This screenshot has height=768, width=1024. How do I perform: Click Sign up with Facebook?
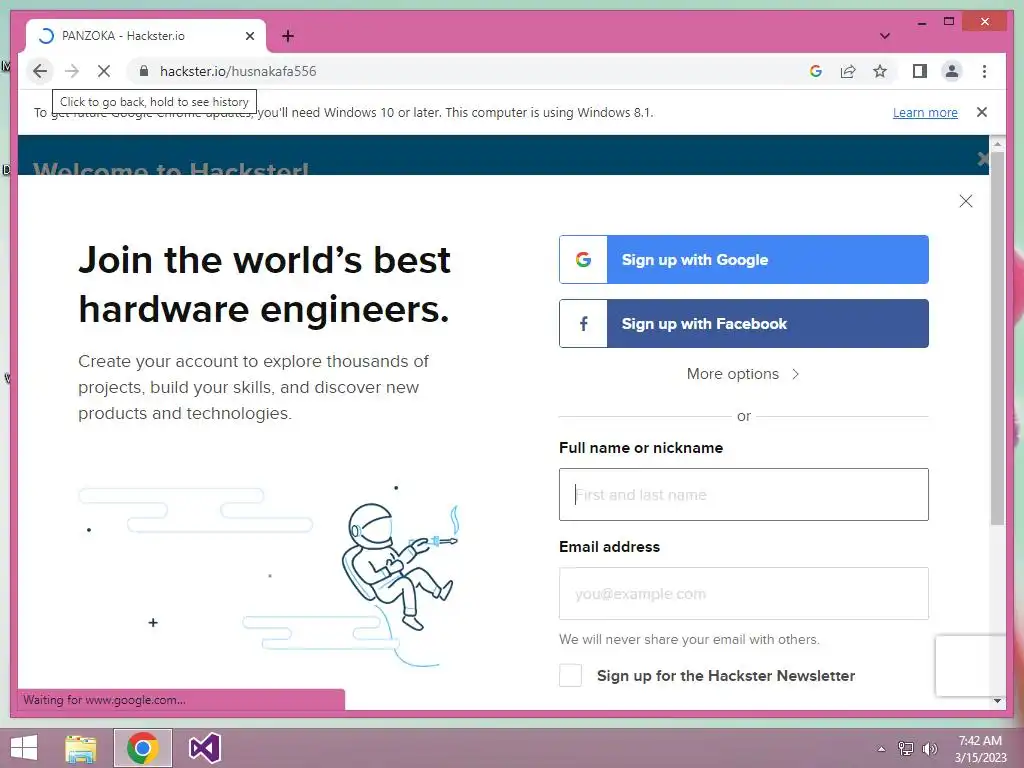pyautogui.click(x=744, y=323)
